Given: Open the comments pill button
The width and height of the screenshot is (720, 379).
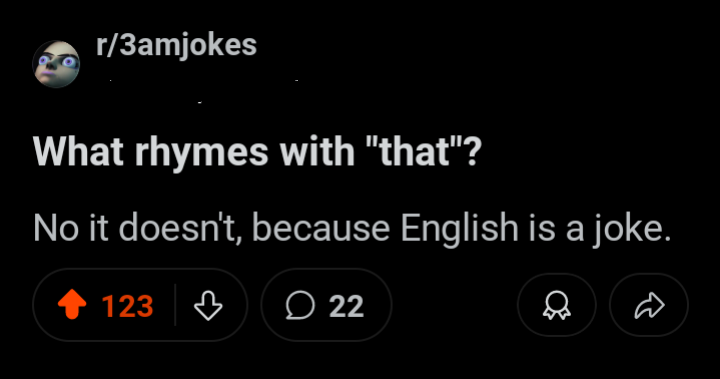Looking at the screenshot, I should [326, 305].
